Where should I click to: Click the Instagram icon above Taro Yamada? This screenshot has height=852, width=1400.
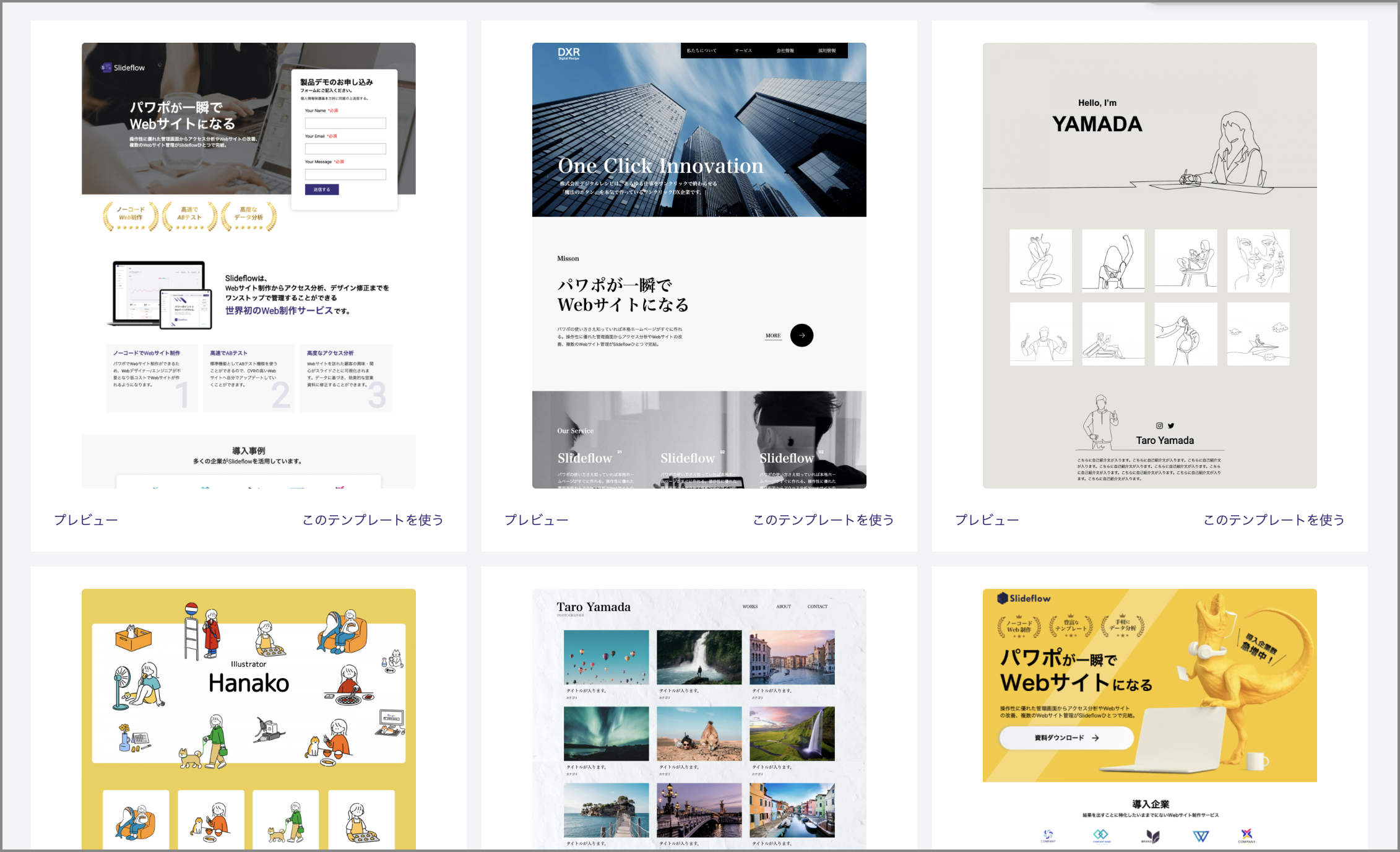pyautogui.click(x=1159, y=425)
